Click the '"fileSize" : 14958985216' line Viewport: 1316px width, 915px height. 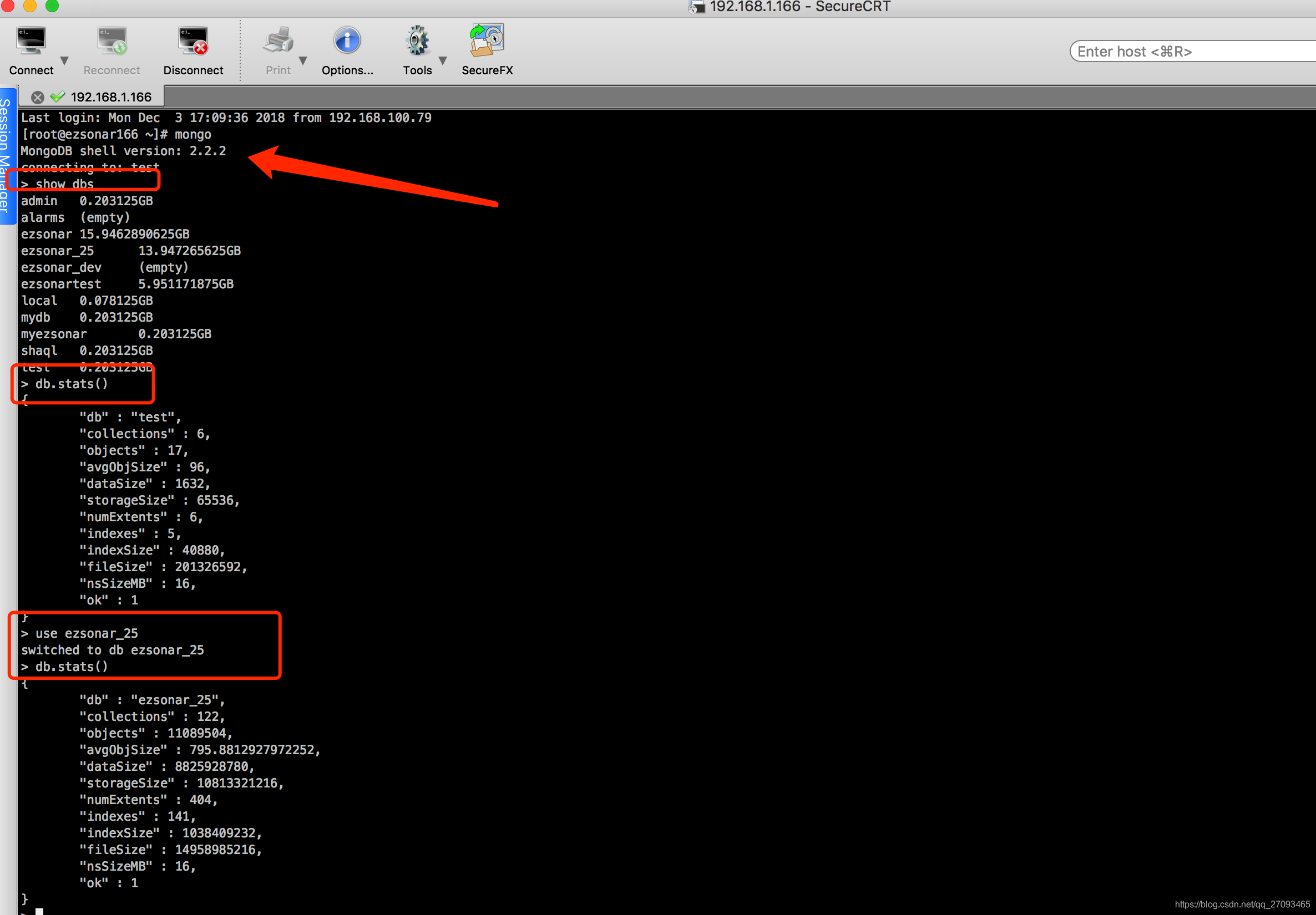click(171, 850)
